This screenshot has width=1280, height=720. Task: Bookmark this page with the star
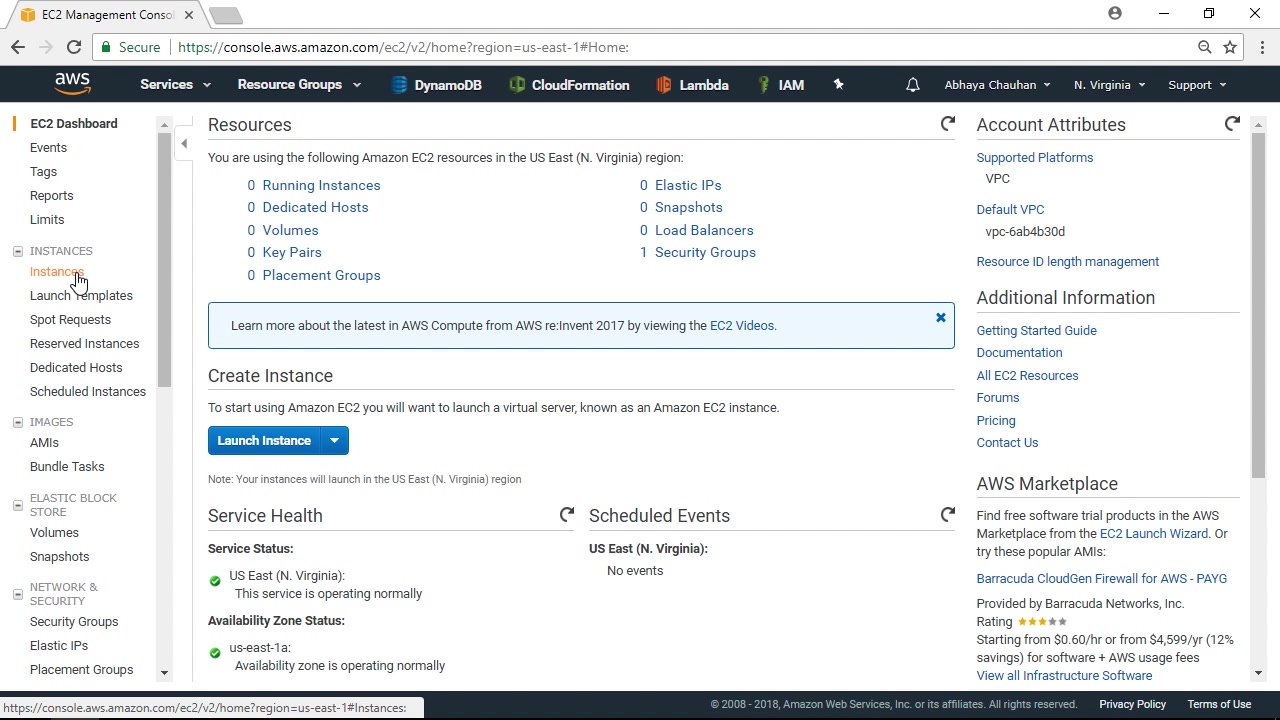tap(1230, 47)
